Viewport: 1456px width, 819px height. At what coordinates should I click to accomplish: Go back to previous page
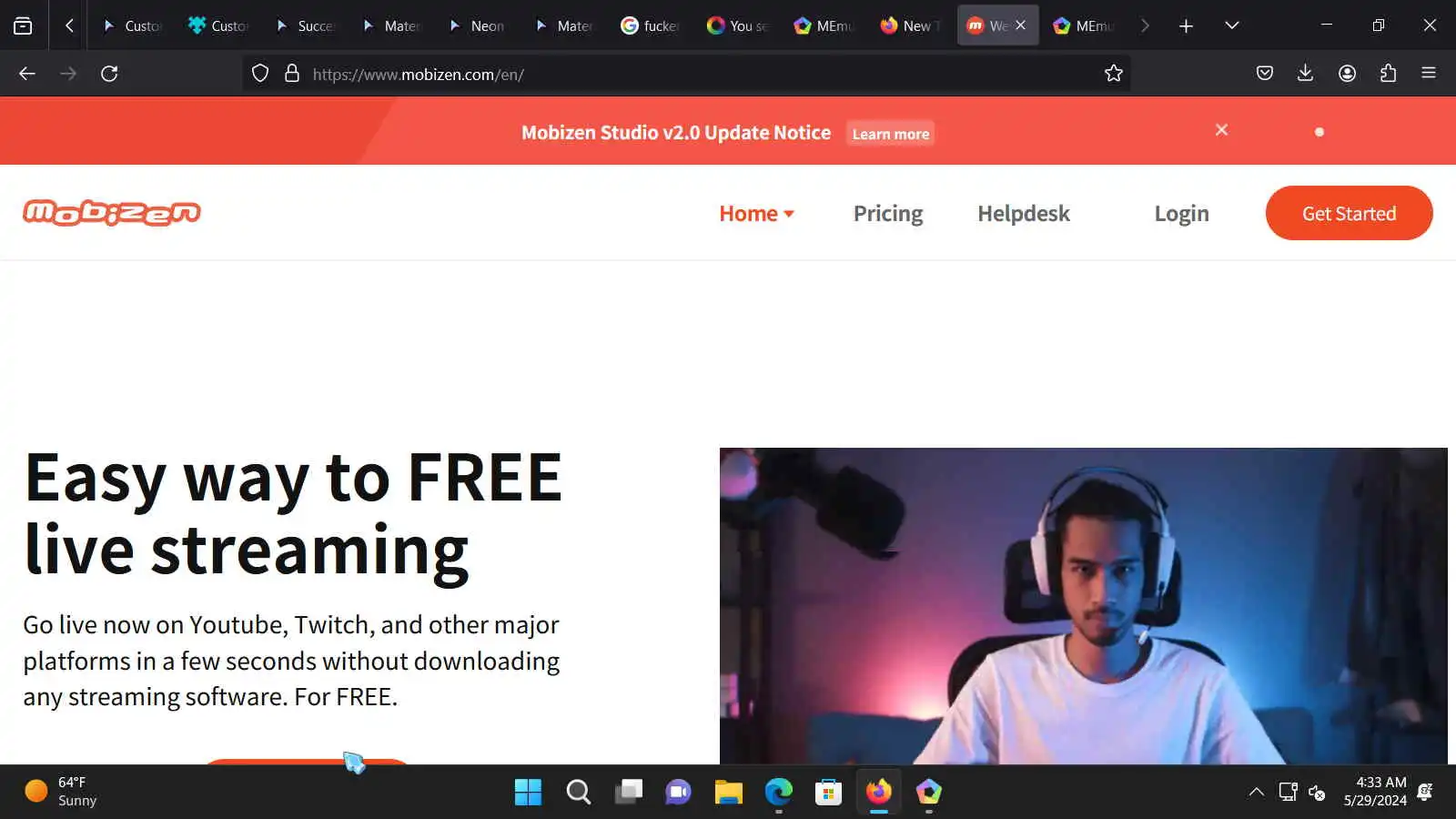[27, 74]
